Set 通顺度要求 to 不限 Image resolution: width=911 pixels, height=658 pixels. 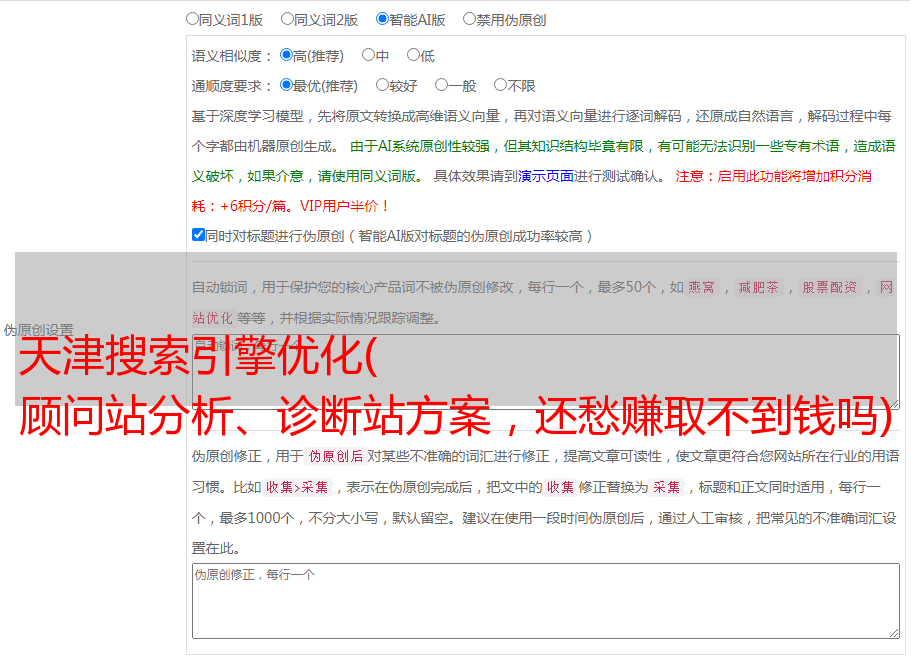(x=500, y=85)
